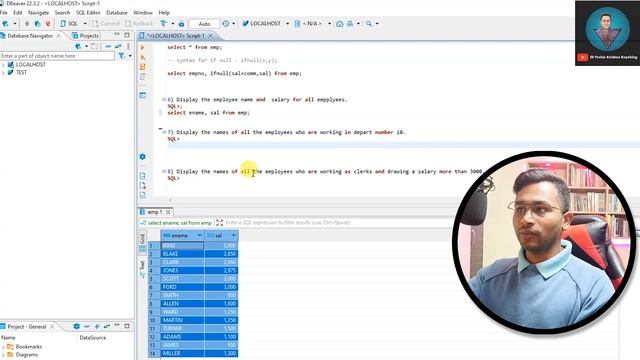Toggle Link with Editor in Database Navigator
This screenshot has height=360, width=640.
118,46
